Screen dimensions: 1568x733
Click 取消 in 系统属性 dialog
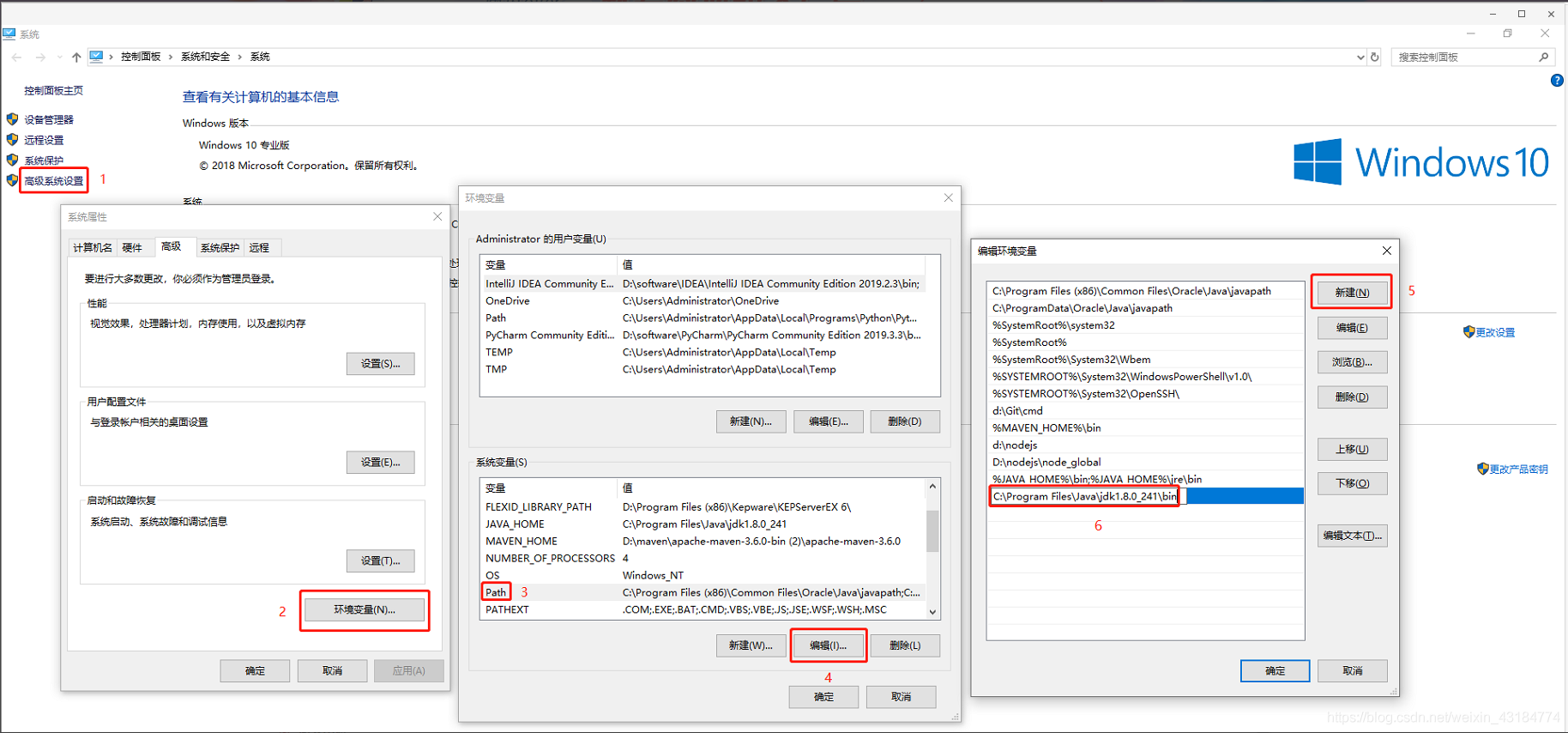click(332, 670)
